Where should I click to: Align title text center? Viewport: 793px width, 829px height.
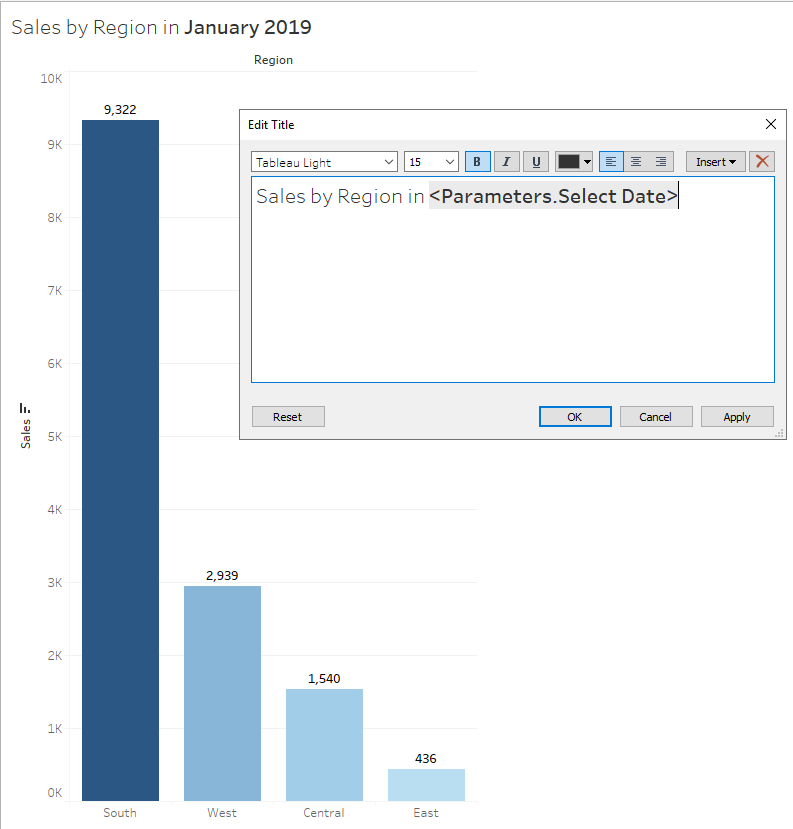(x=636, y=162)
